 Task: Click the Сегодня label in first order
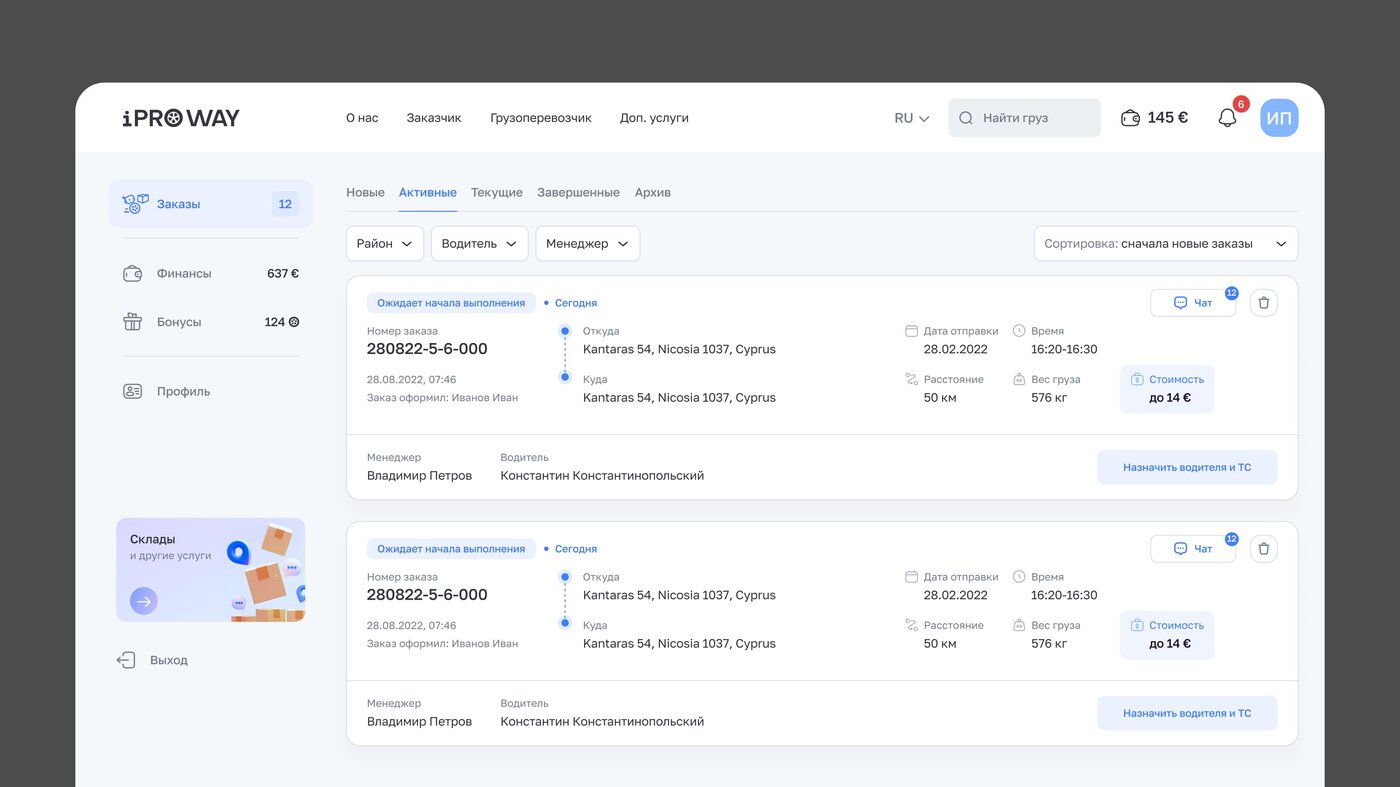(x=576, y=303)
